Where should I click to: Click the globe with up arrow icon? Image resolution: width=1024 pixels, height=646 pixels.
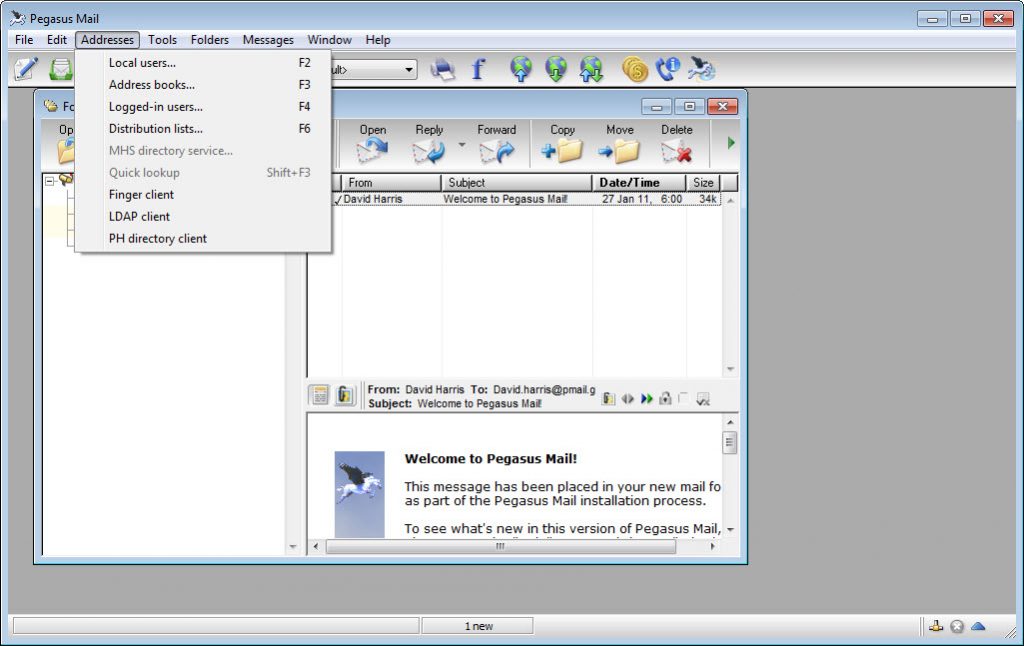520,69
